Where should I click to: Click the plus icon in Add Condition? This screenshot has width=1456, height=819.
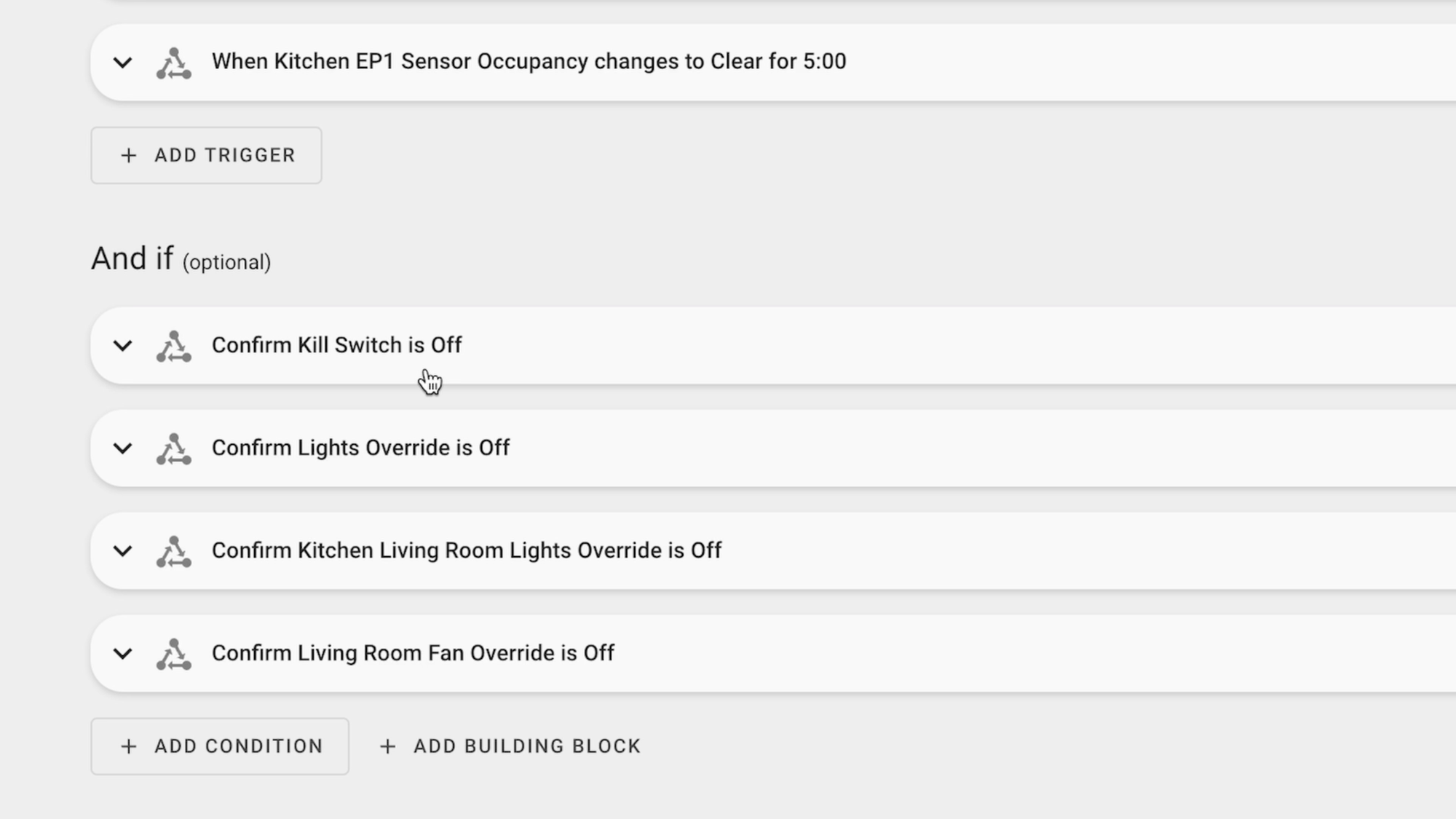(x=129, y=746)
